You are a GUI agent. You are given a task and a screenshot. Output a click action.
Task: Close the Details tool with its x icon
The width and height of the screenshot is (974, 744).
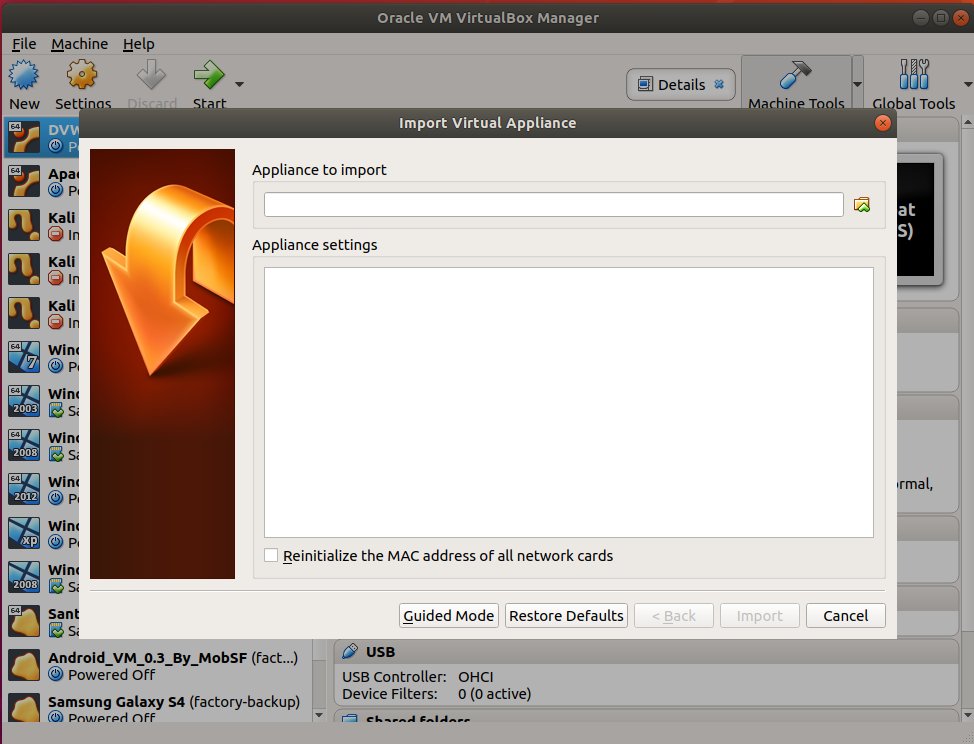719,84
